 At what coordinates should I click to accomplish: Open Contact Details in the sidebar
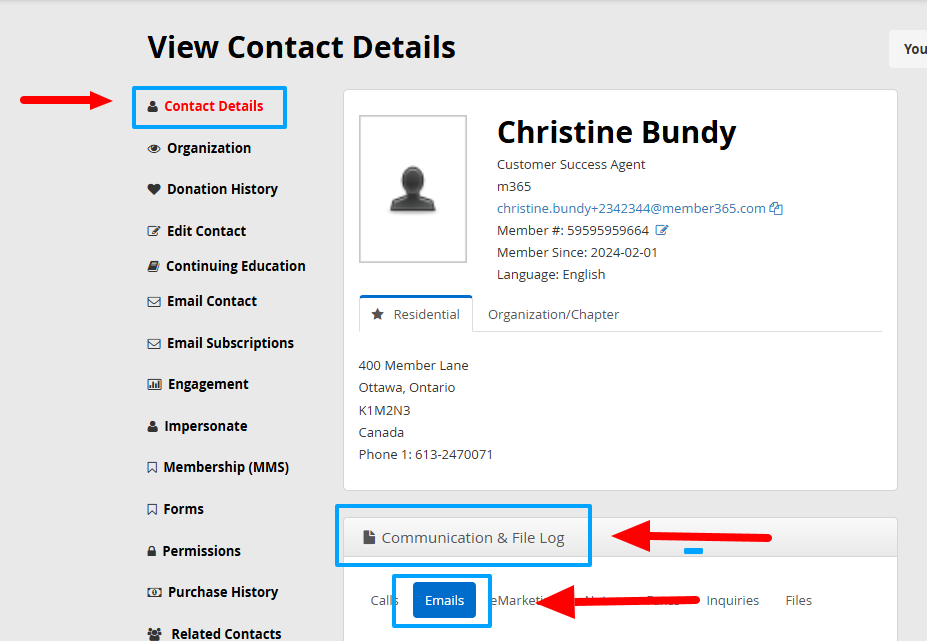pyautogui.click(x=213, y=106)
